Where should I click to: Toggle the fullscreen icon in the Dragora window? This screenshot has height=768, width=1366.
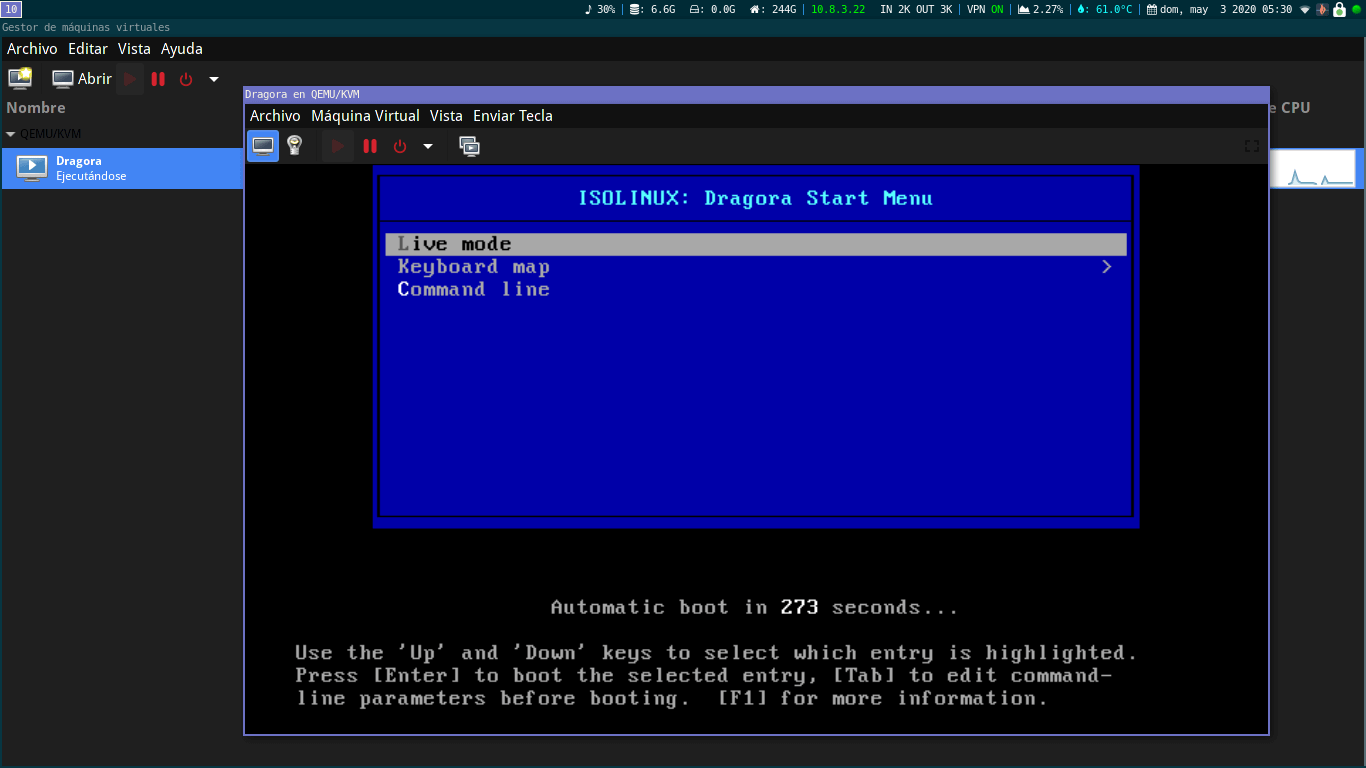(x=1251, y=146)
